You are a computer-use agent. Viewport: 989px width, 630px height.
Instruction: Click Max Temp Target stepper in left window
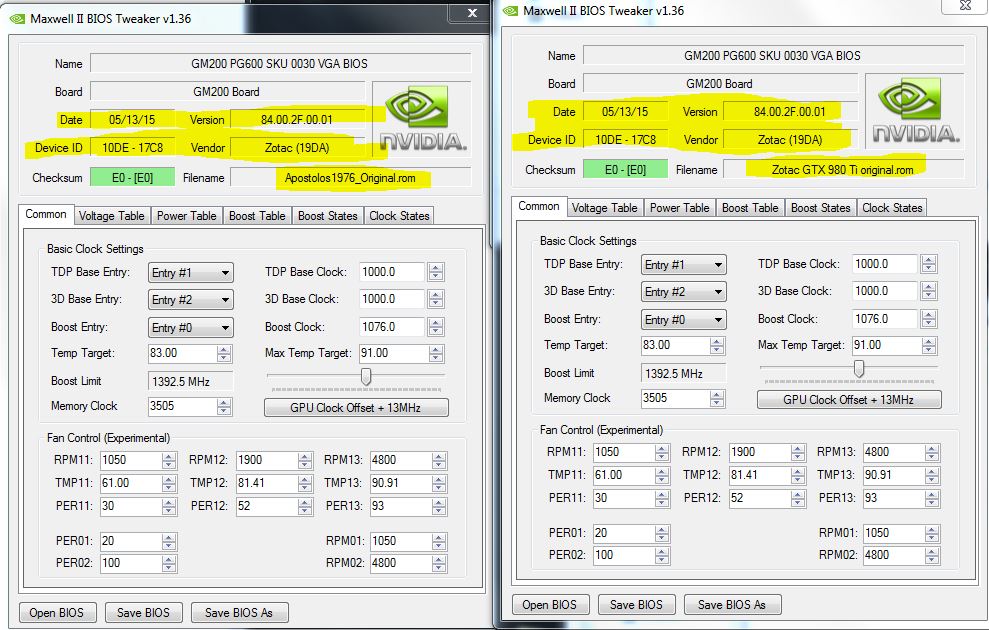pyautogui.click(x=436, y=353)
